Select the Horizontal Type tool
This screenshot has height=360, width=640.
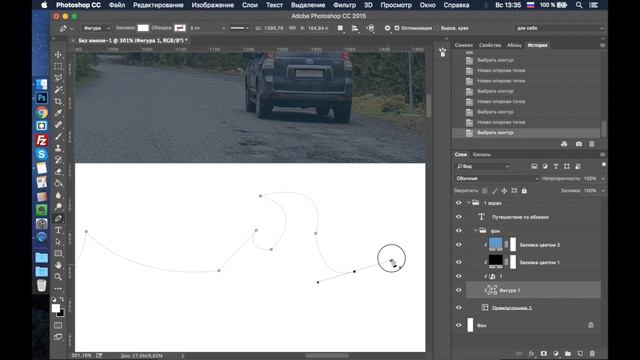click(58, 230)
